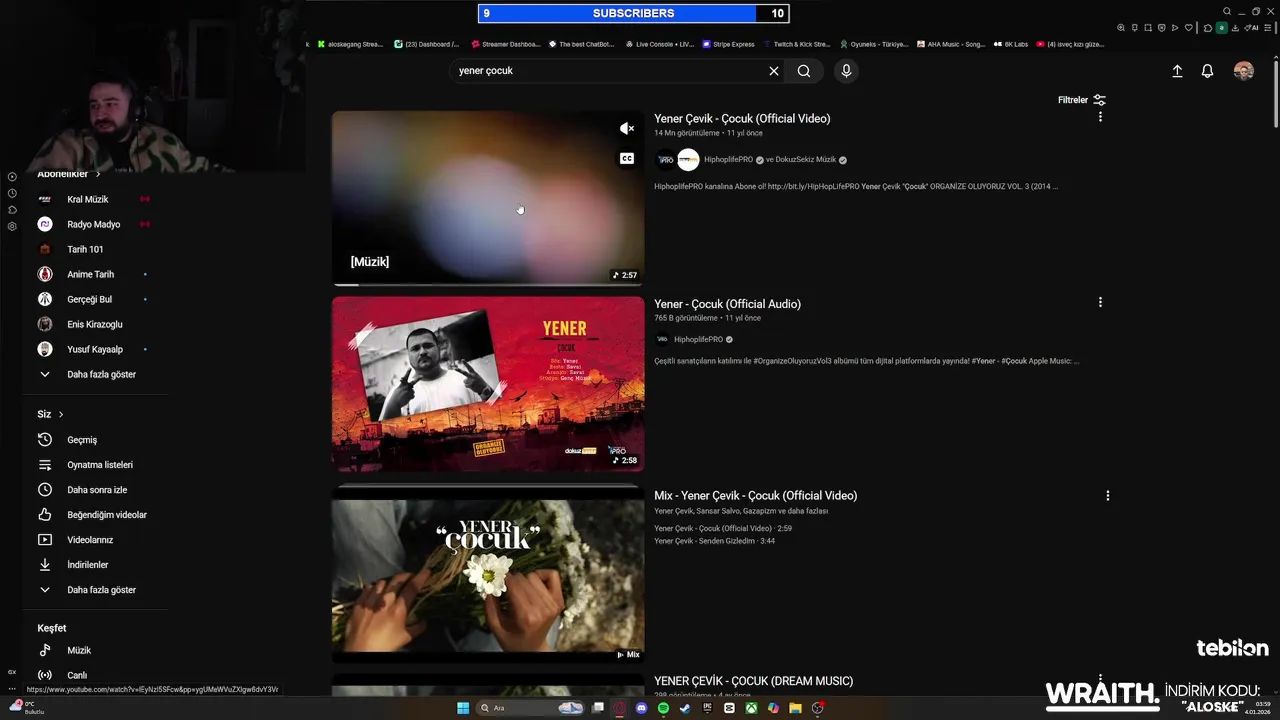Expand the Abonelikler section chevron

coord(98,174)
